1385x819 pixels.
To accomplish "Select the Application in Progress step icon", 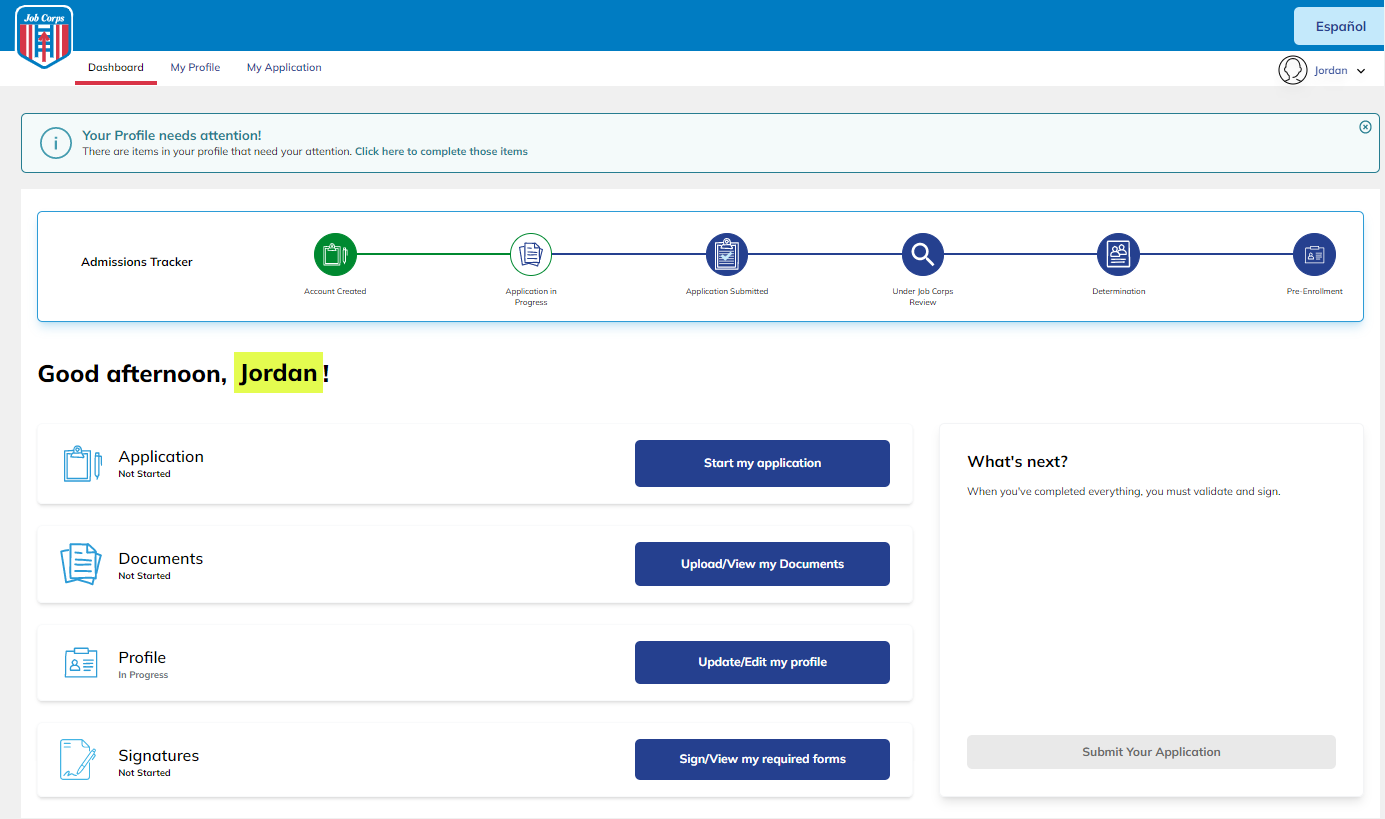I will [531, 255].
